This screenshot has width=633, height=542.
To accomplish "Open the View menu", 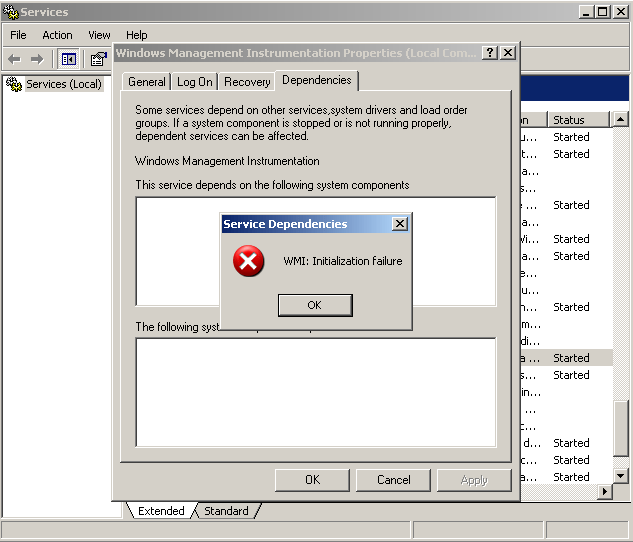I will pyautogui.click(x=99, y=35).
